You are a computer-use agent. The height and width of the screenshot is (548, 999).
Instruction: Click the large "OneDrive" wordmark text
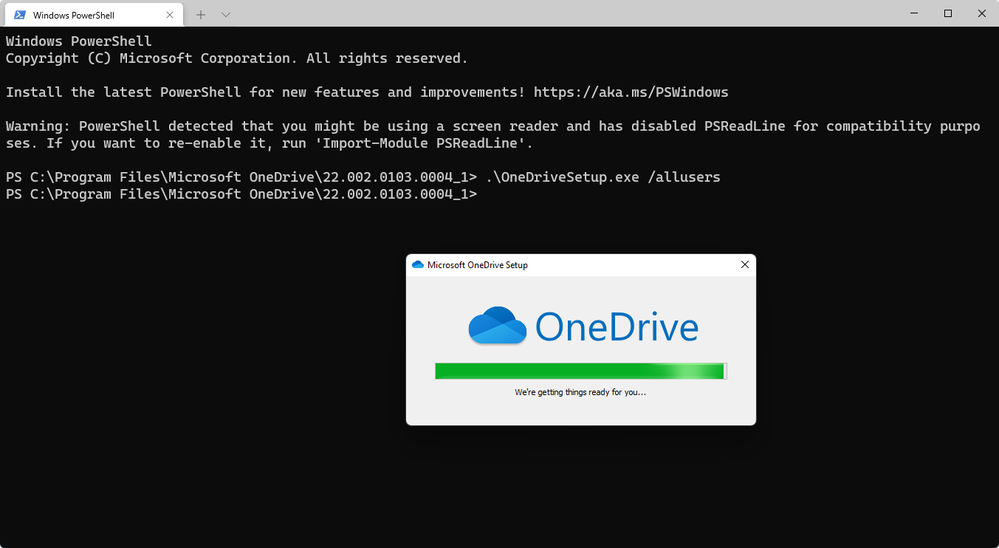tap(617, 326)
